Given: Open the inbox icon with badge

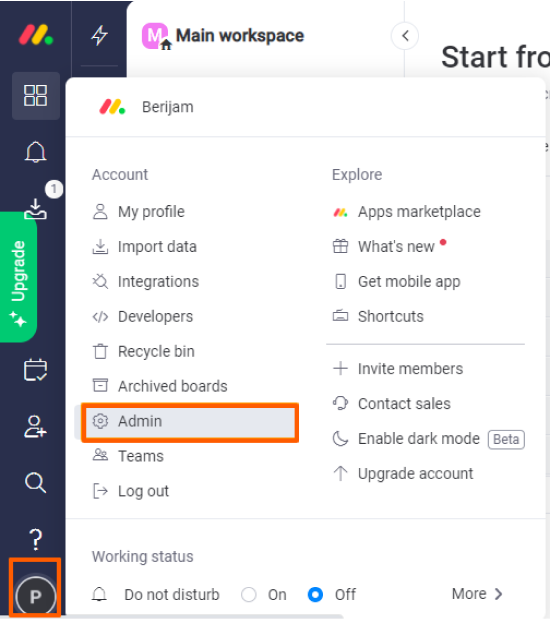Looking at the screenshot, I should 36,208.
